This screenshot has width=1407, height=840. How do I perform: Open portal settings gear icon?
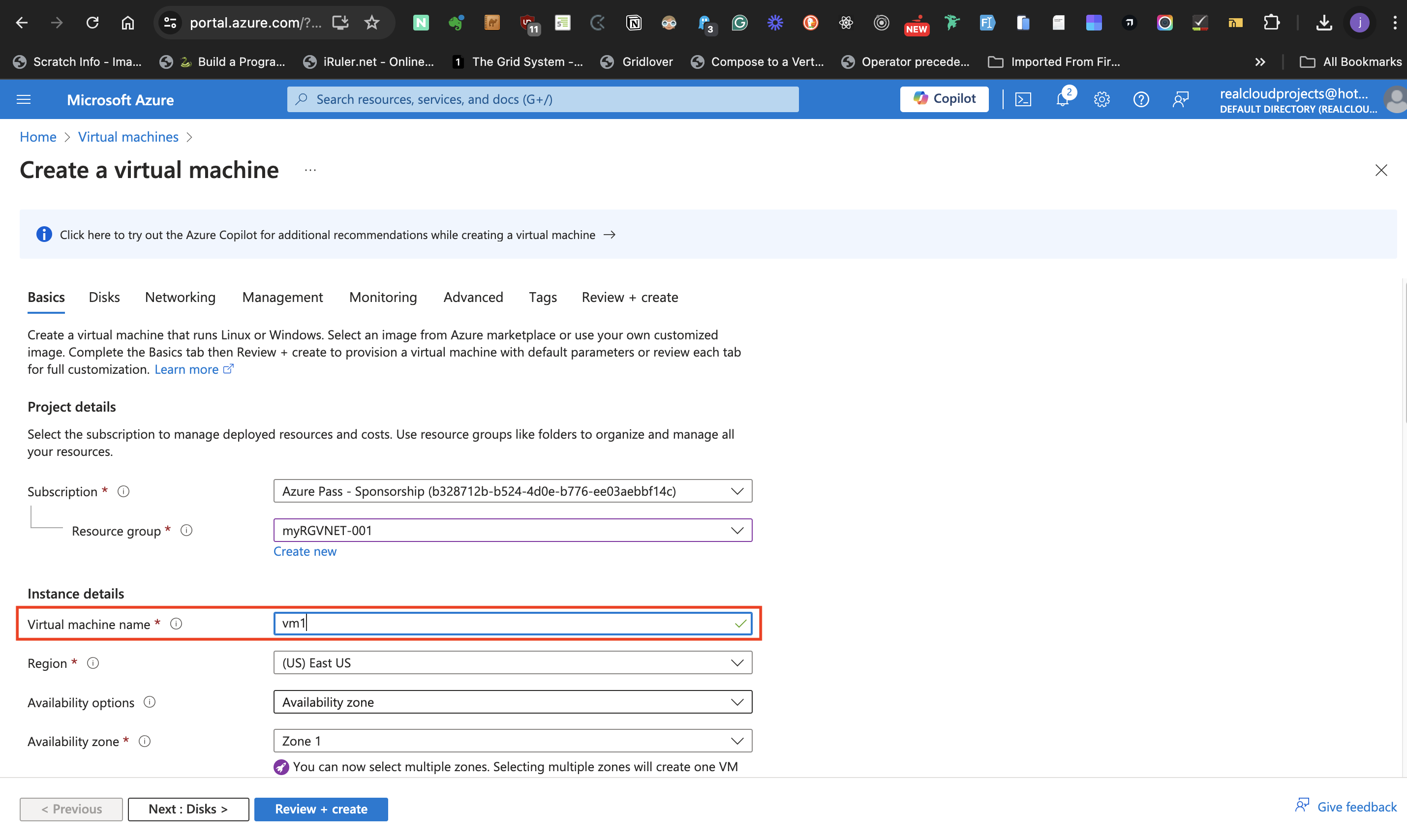1101,100
